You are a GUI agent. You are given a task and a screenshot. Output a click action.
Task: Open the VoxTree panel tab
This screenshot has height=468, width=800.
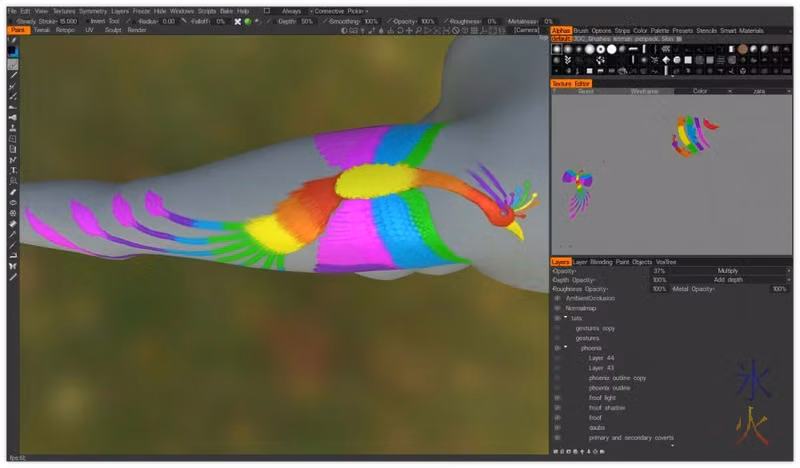point(666,262)
